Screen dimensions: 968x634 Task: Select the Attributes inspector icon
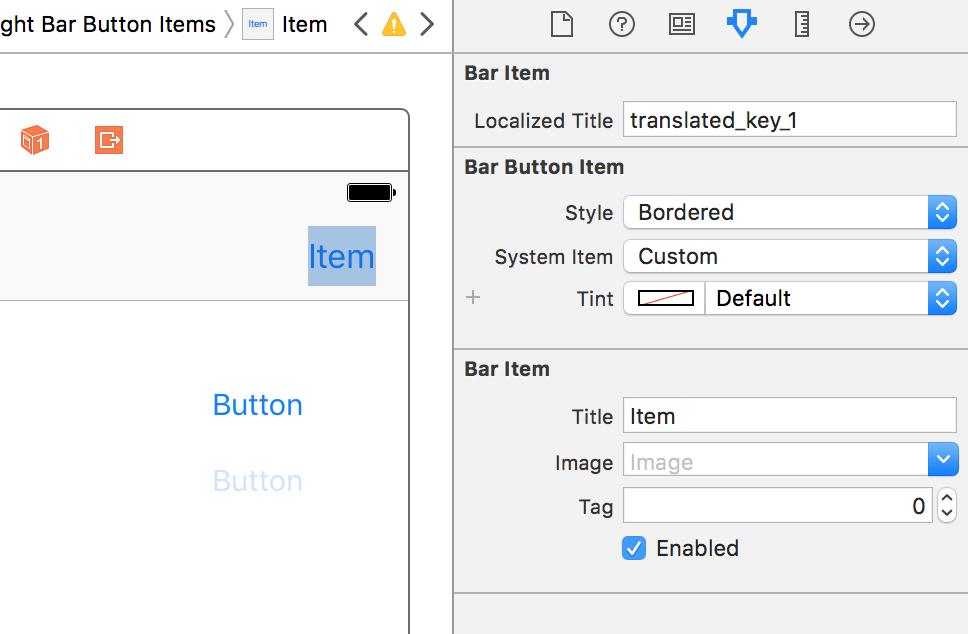pyautogui.click(x=741, y=26)
